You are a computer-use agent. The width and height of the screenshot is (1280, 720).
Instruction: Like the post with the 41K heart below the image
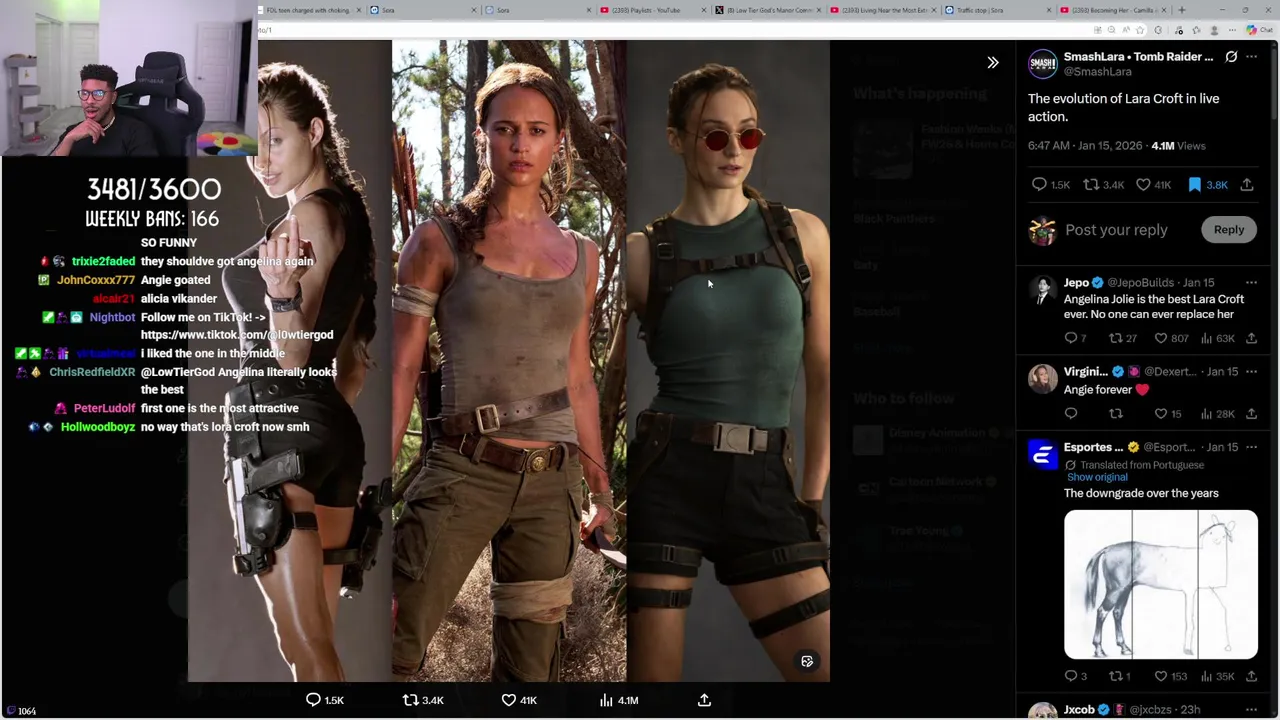tap(519, 700)
